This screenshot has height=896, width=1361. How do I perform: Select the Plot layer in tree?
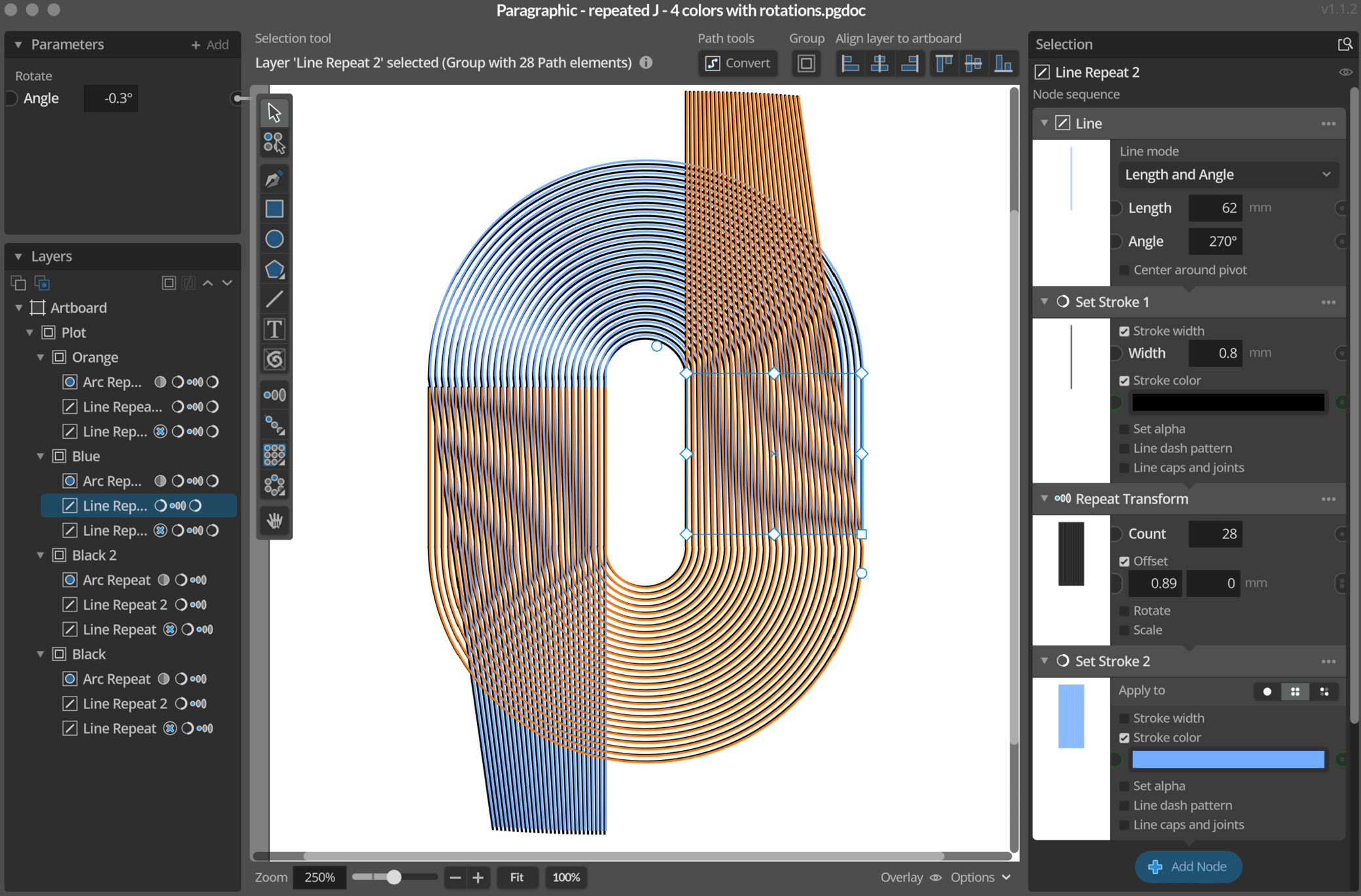point(73,332)
